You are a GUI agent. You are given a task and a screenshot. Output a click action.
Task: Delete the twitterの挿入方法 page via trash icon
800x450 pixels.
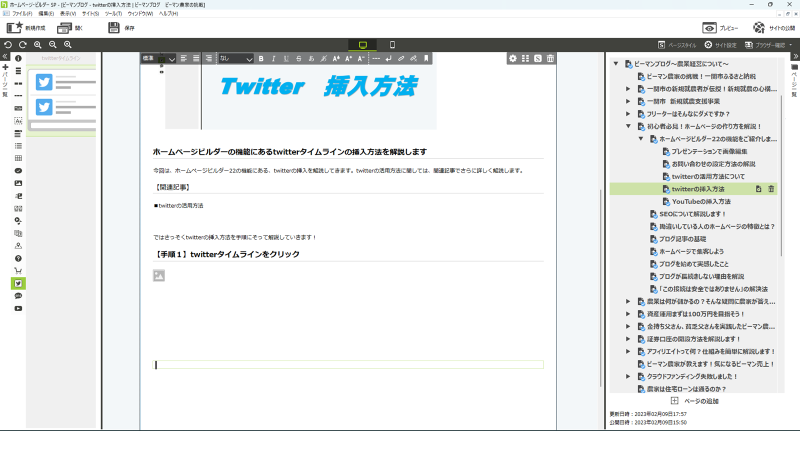click(771, 188)
